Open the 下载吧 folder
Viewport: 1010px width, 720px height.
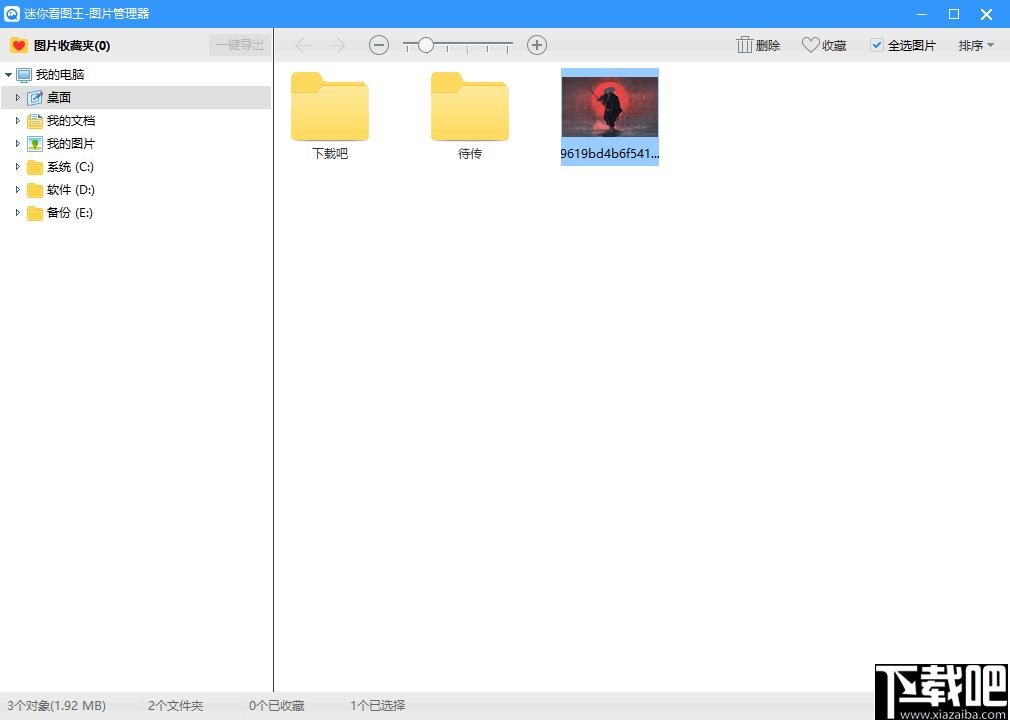point(330,115)
